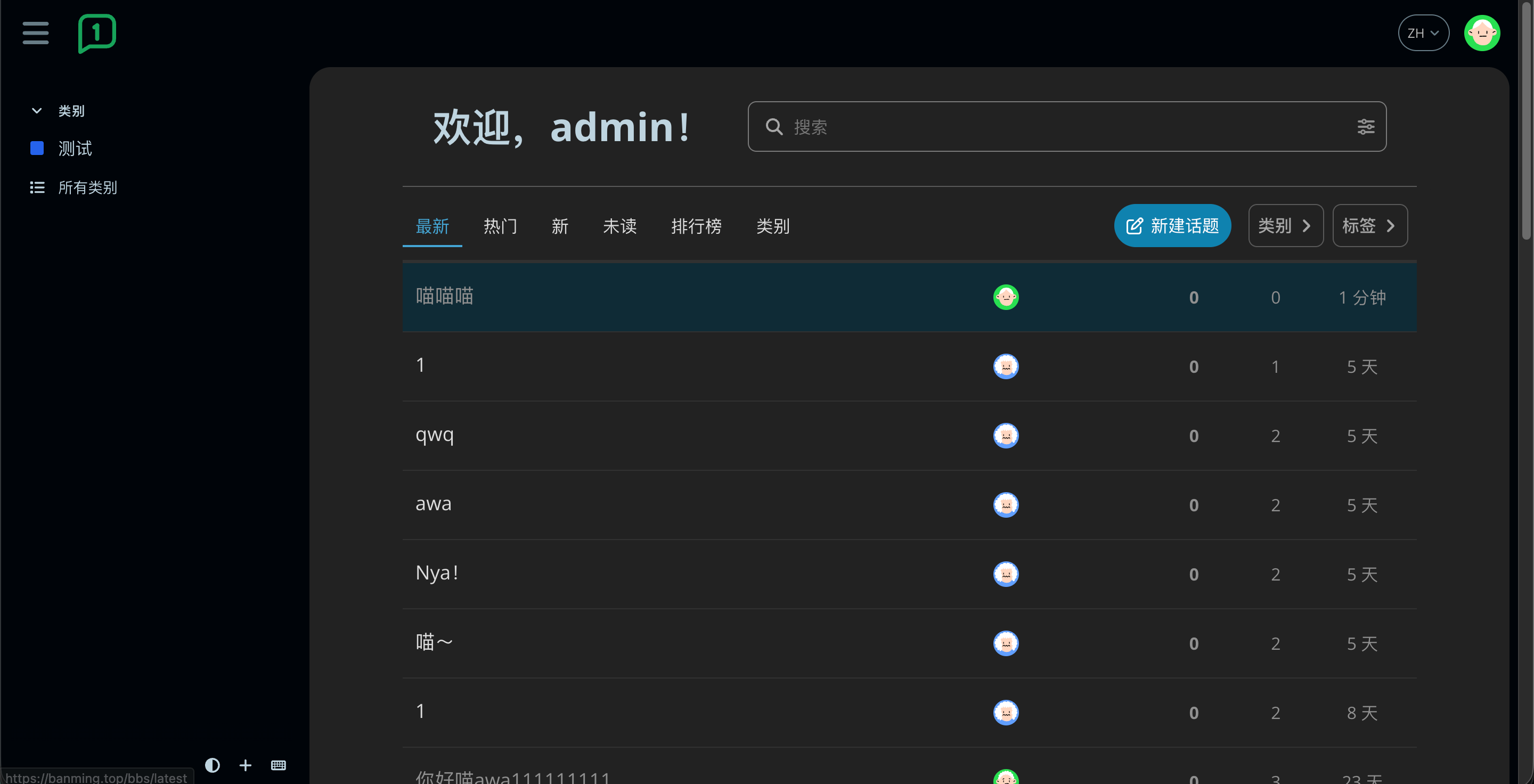
Task: Click the 新建话题 button
Action: click(x=1172, y=226)
